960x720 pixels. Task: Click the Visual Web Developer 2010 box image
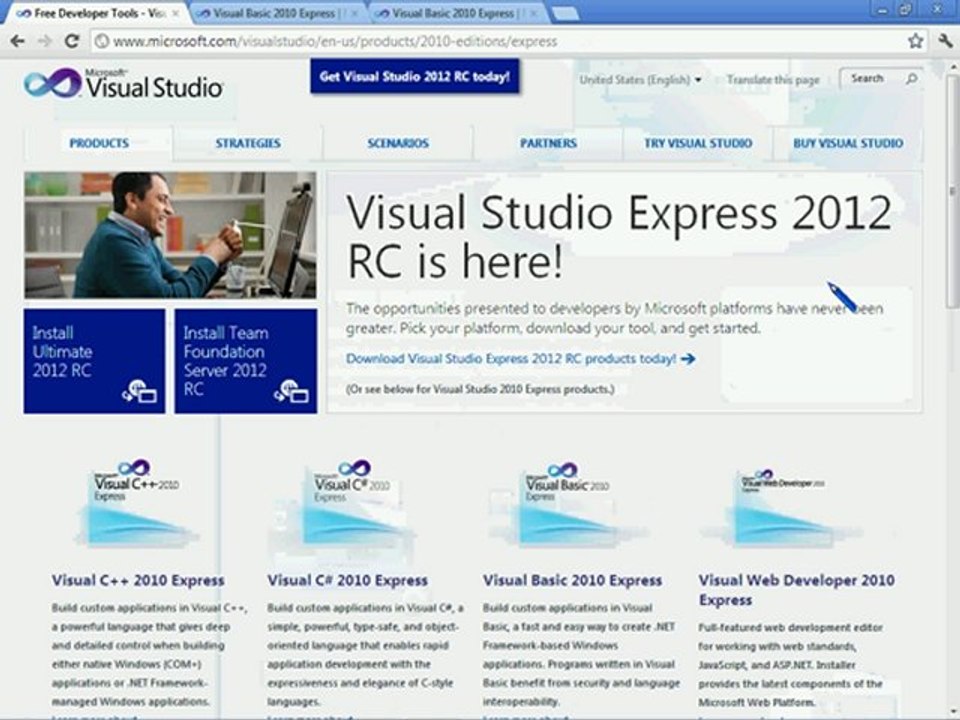[782, 507]
